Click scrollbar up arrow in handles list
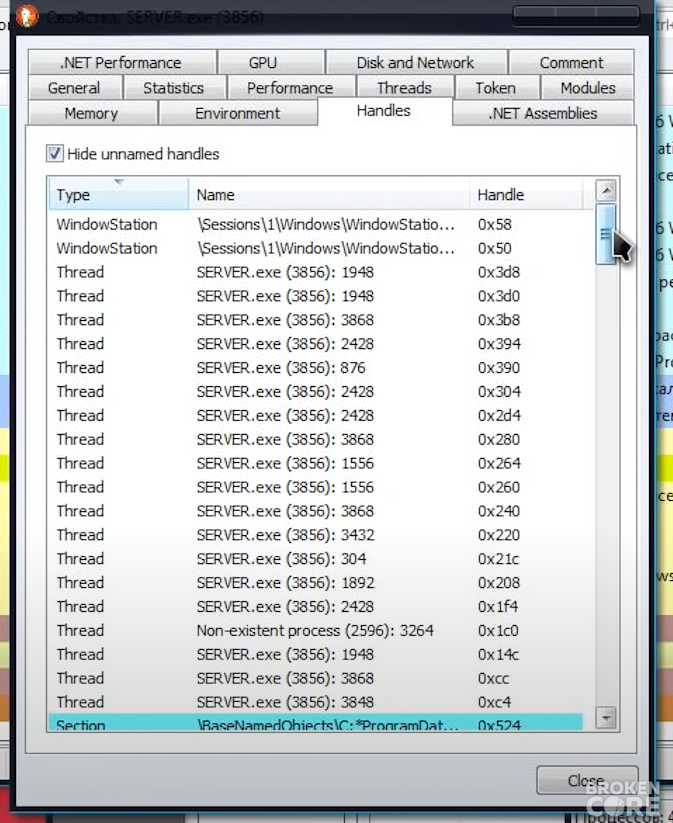673x823 pixels. (x=606, y=190)
